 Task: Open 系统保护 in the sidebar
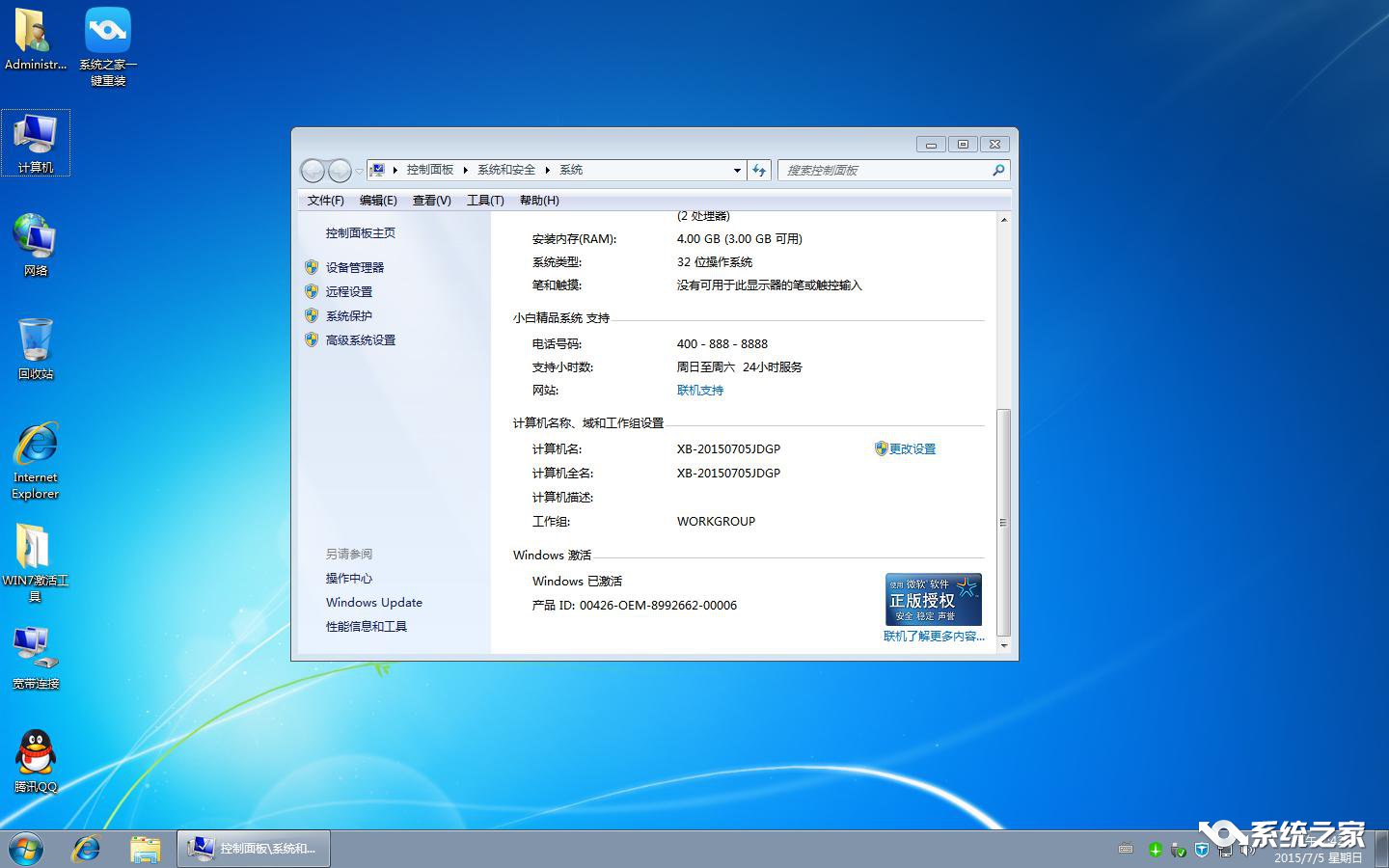(x=347, y=315)
